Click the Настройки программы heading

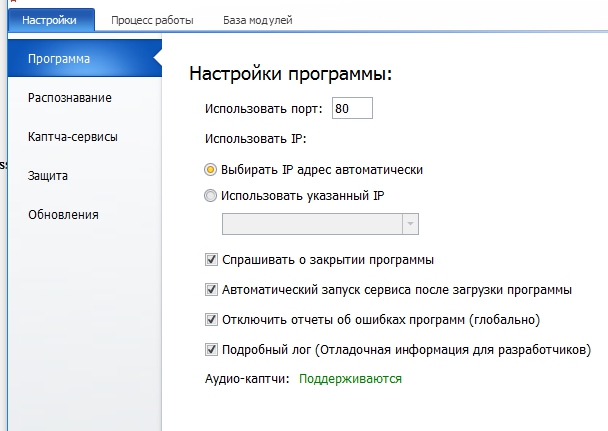coord(290,73)
